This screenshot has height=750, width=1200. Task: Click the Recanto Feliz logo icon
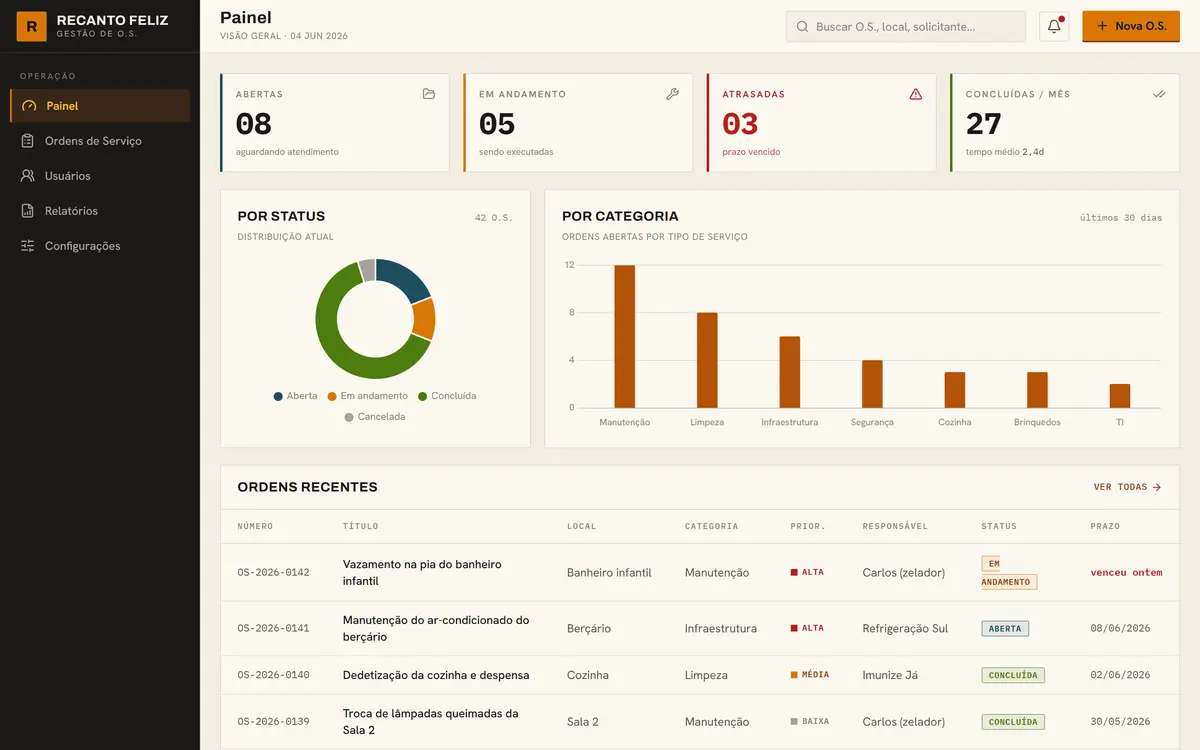[31, 26]
